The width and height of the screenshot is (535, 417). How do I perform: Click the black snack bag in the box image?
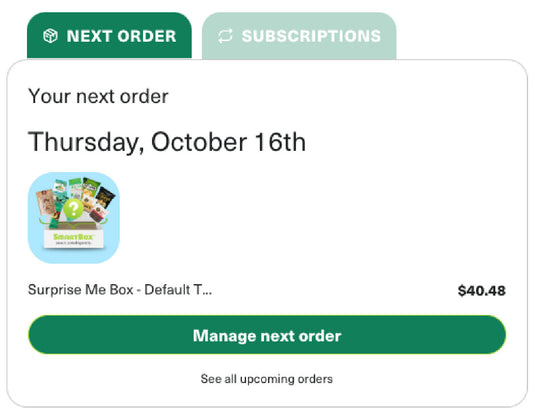point(105,197)
